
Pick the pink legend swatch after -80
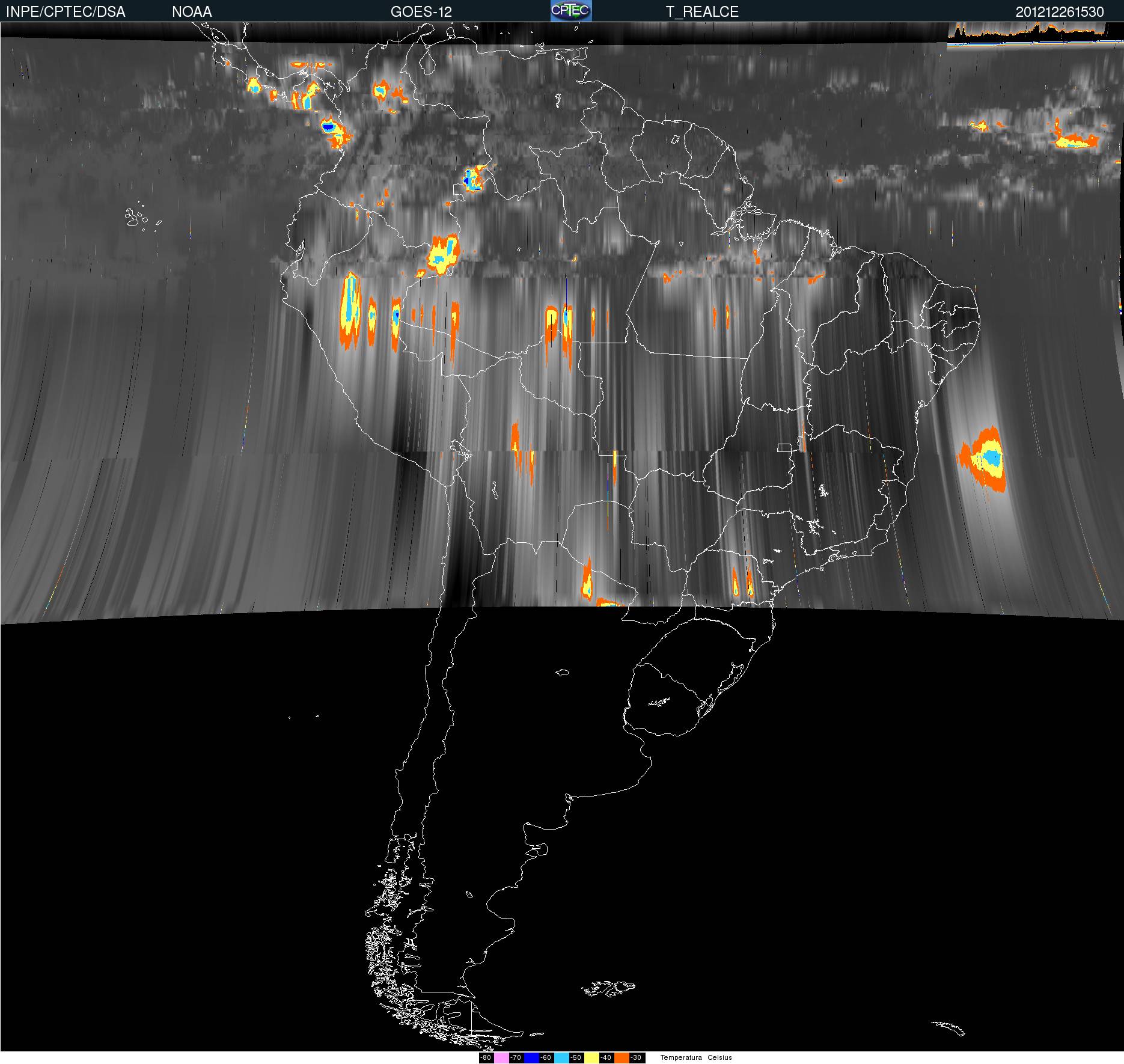[501, 1058]
